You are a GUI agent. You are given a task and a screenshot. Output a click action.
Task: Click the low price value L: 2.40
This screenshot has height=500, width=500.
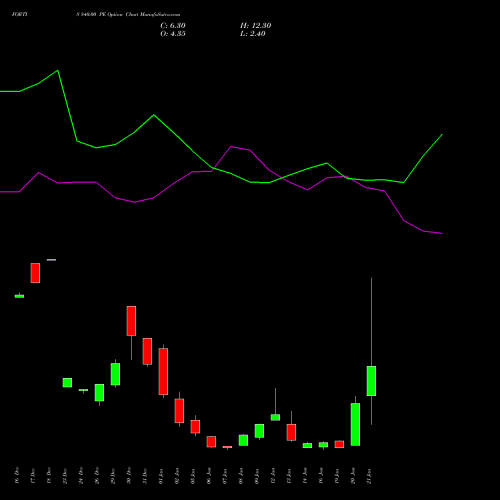click(253, 34)
